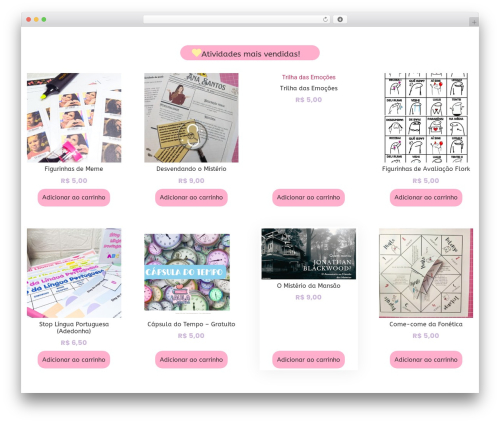Add Cápsula do Tempo to cart

191,359
